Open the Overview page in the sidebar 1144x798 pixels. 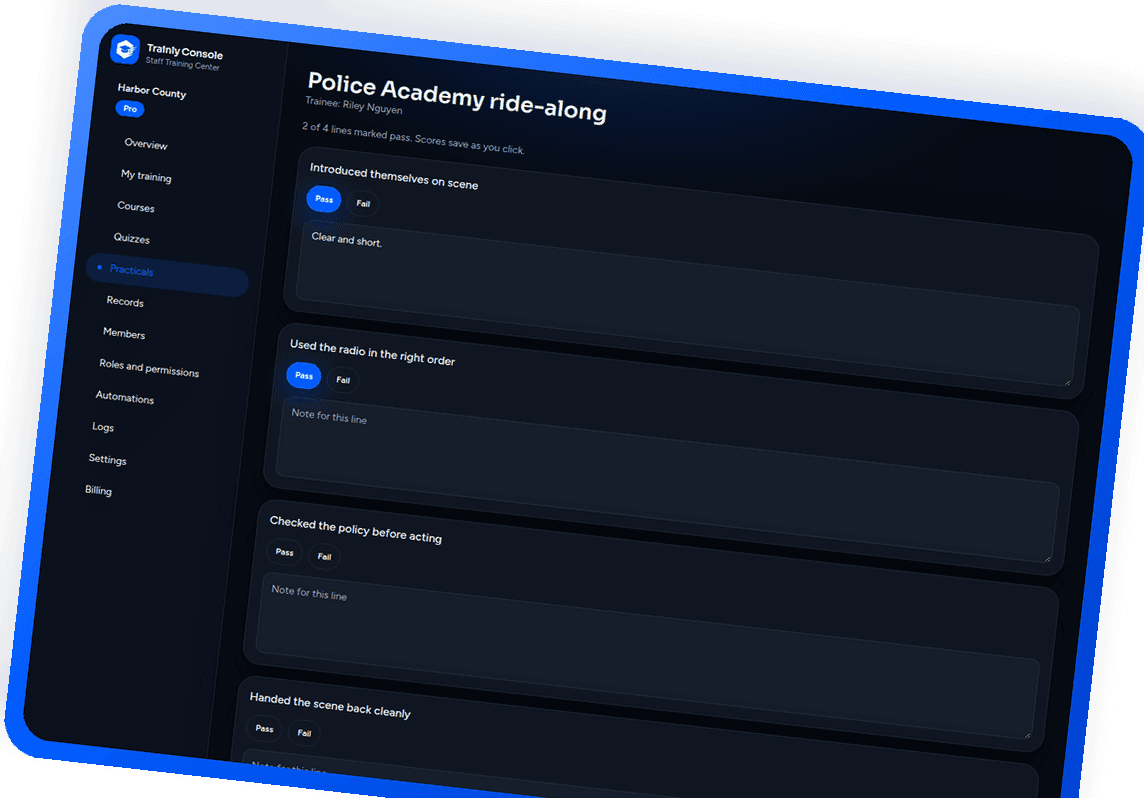(146, 144)
